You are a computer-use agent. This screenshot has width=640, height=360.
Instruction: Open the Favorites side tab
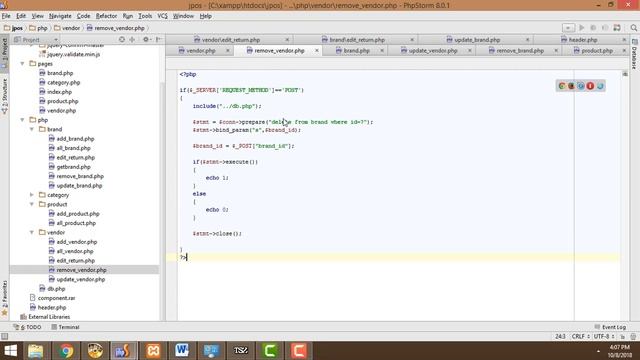coord(4,298)
